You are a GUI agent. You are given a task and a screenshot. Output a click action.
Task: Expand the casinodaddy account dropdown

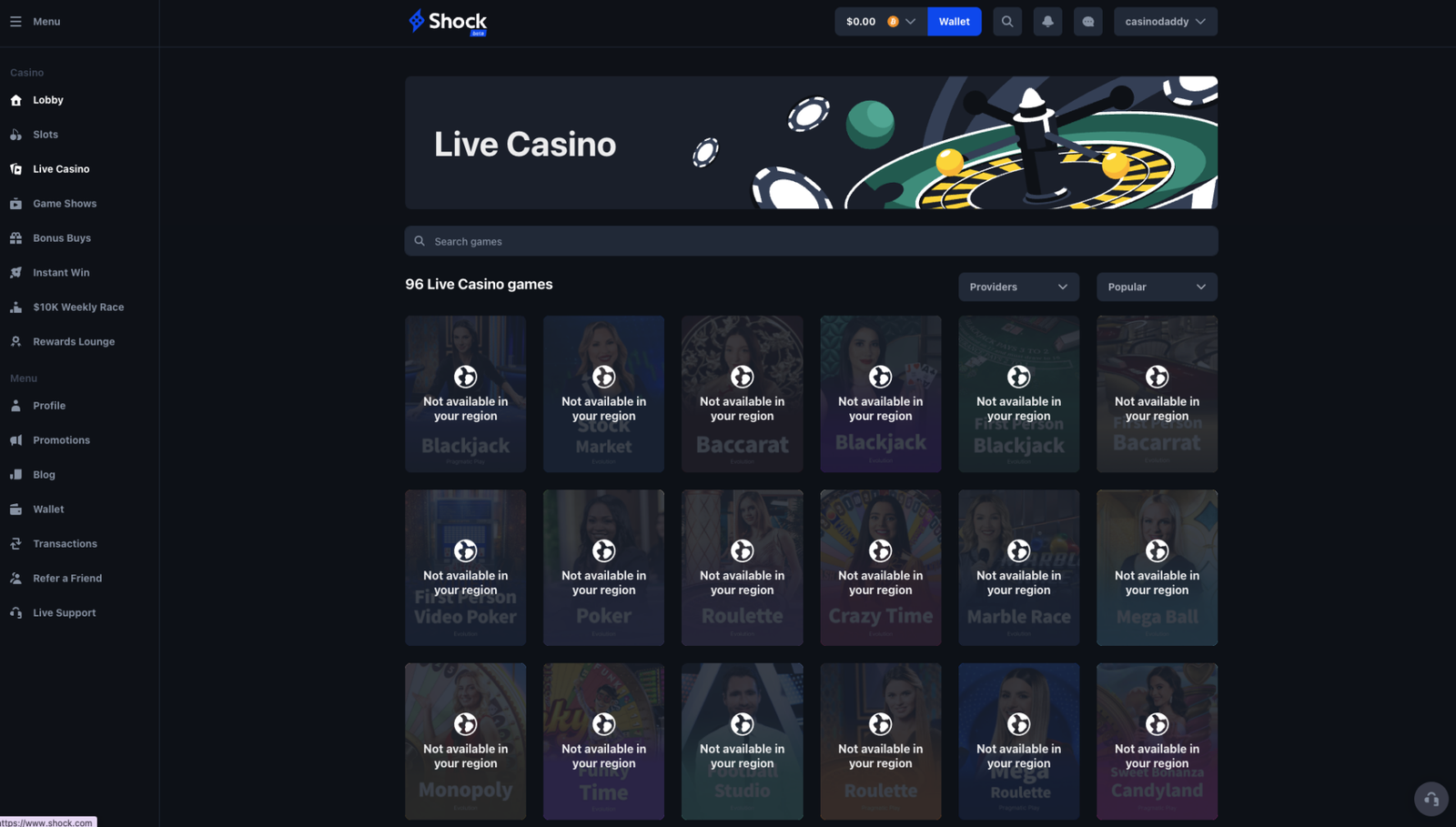coord(1166,22)
